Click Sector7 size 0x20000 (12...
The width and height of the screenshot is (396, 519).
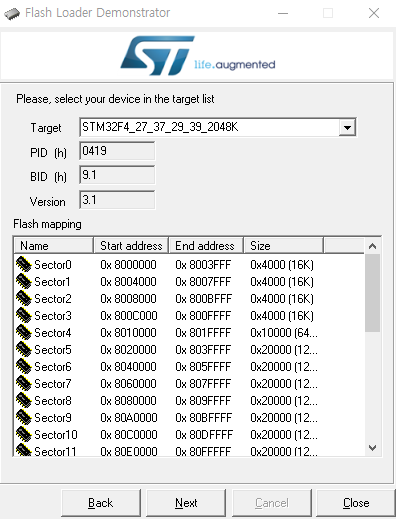pos(284,384)
